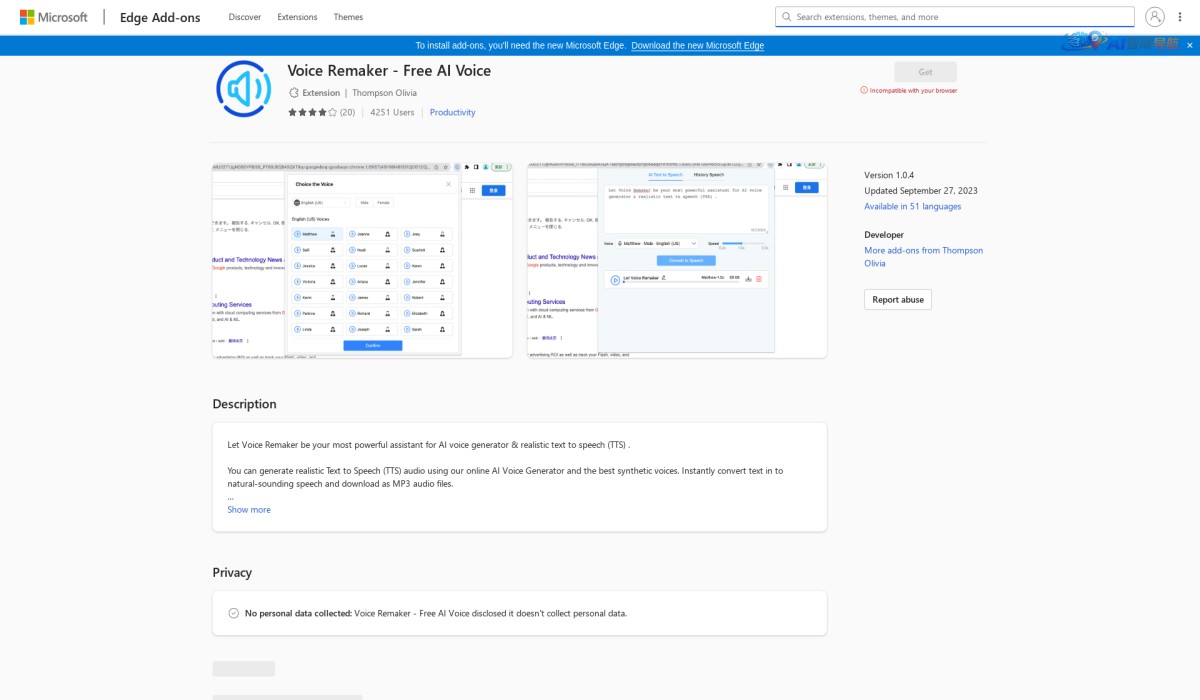
Task: Click the Voice Remaker speaker logo
Action: [243, 88]
